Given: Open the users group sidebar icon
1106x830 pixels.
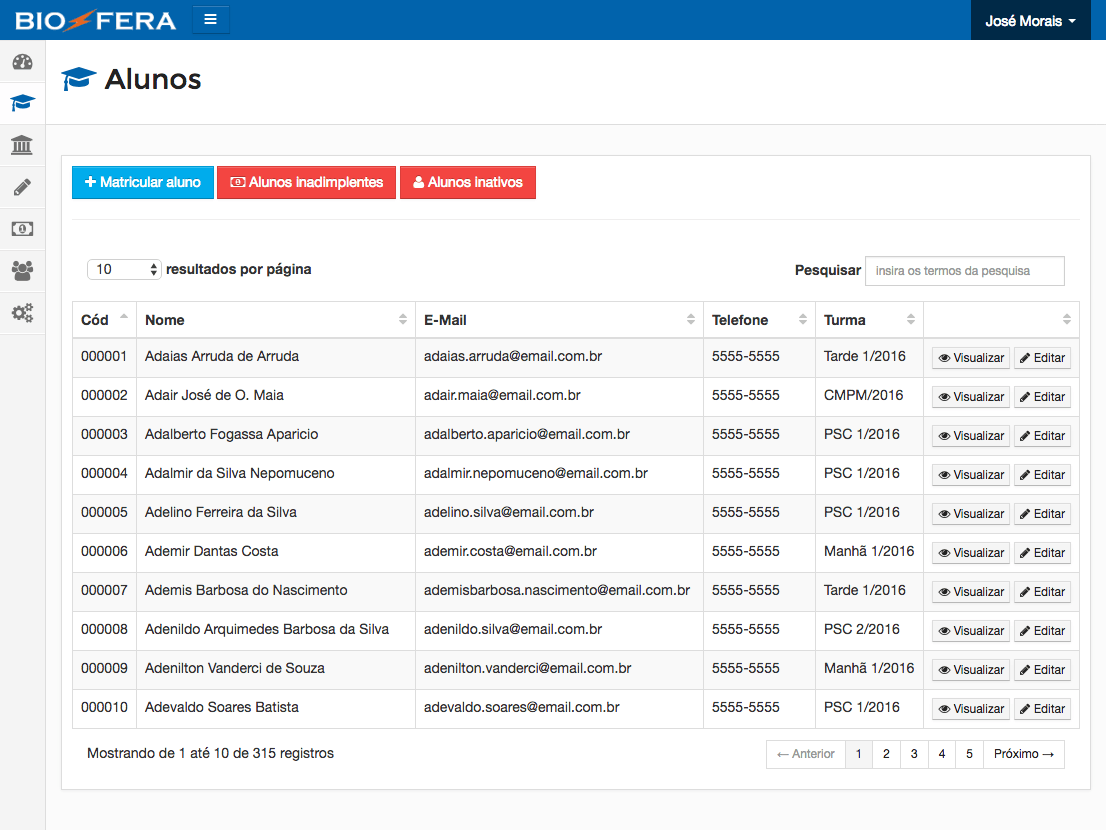Looking at the screenshot, I should [22, 271].
